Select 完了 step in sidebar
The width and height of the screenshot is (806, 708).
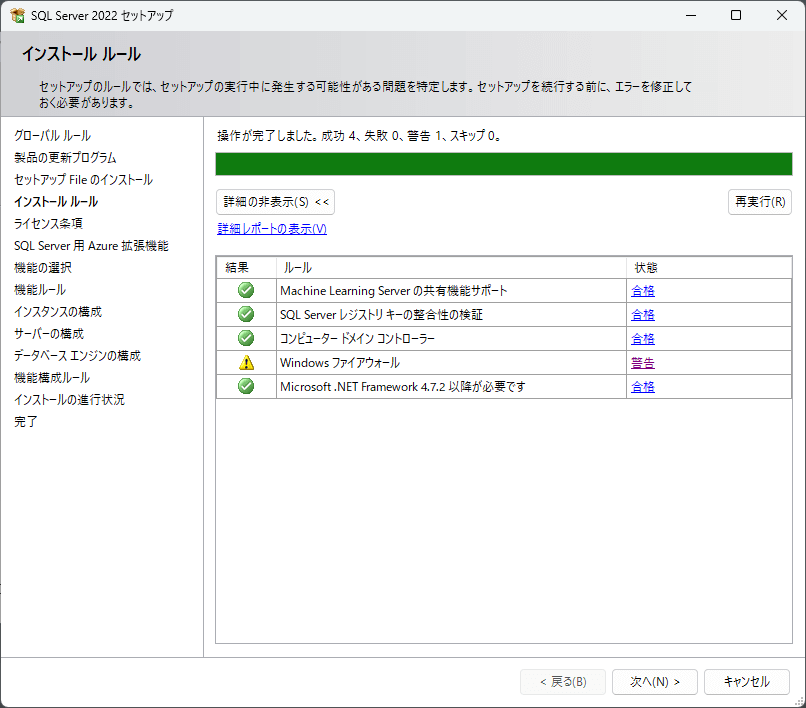pos(25,422)
